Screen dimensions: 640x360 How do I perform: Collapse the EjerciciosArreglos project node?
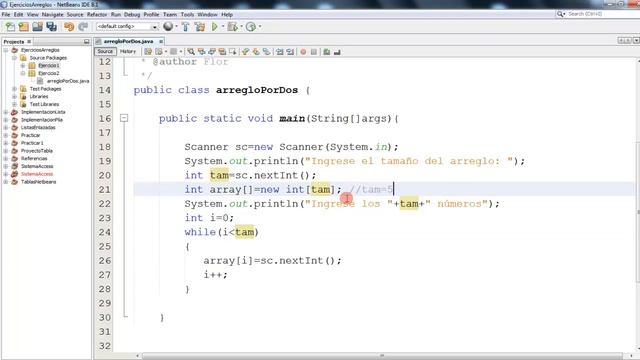tap(6, 50)
